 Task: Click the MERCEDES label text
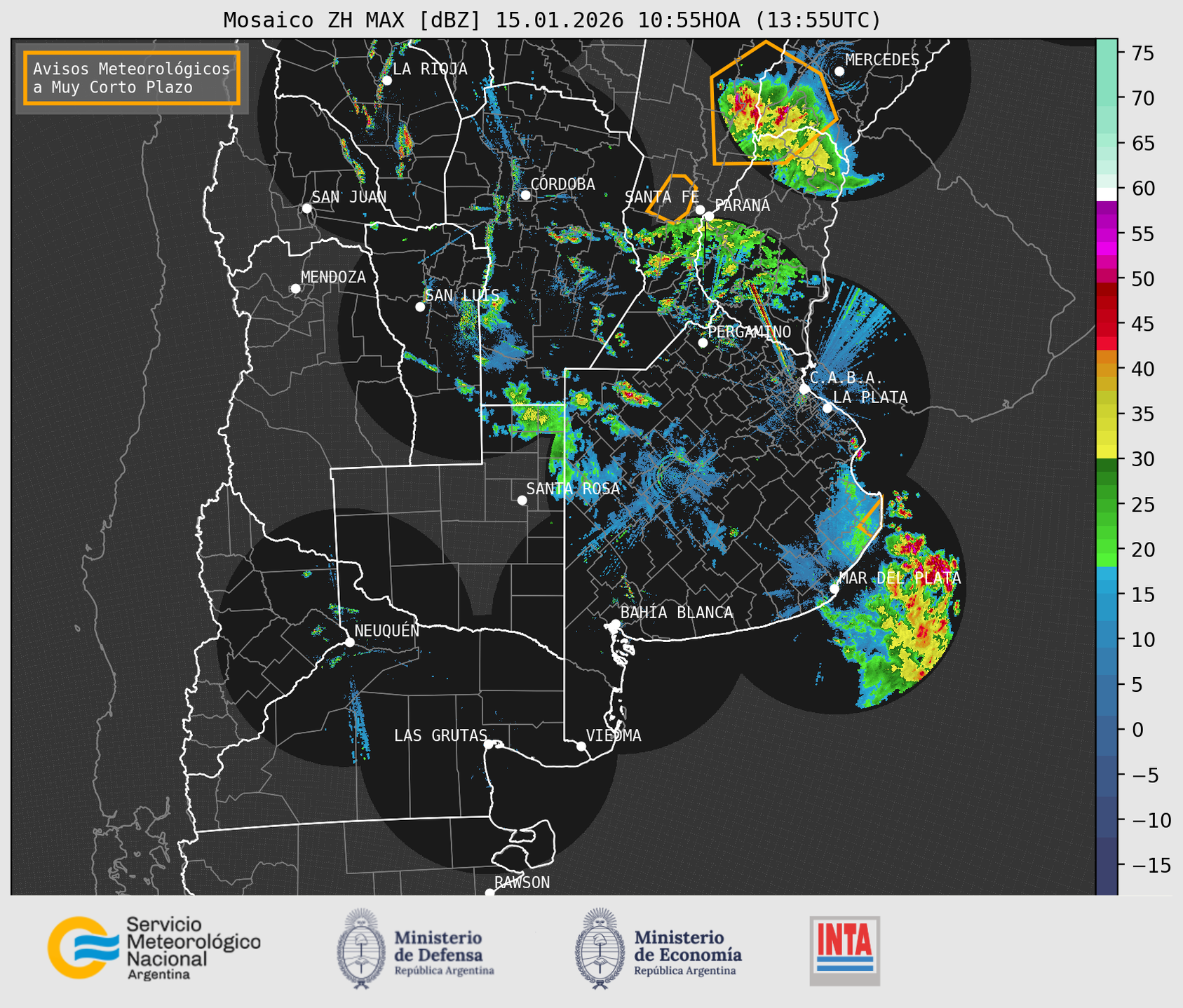(x=882, y=60)
